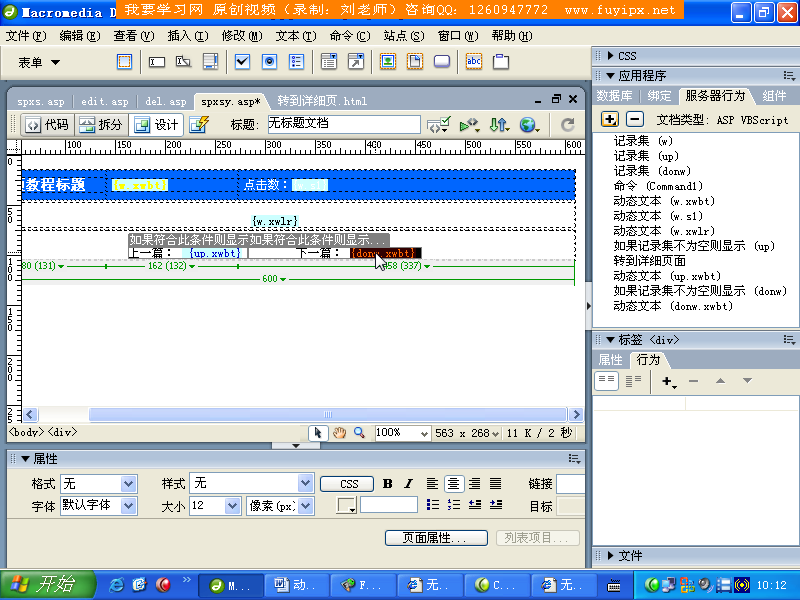Insert a Textarea icon
Viewport: 800px width, 600px height.
(210, 62)
